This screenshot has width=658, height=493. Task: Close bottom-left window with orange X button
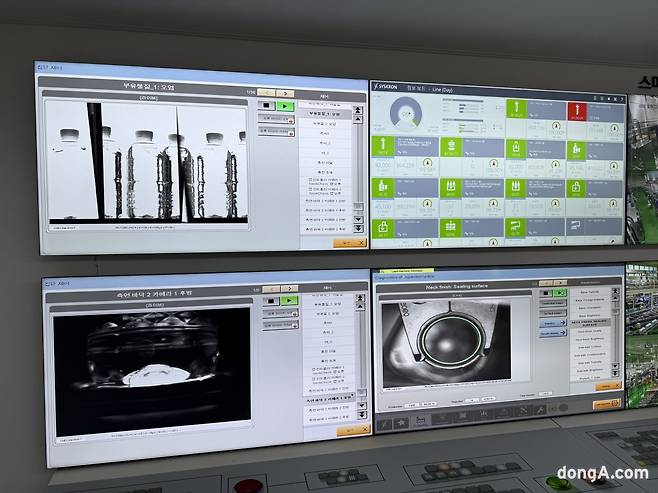click(x=352, y=430)
